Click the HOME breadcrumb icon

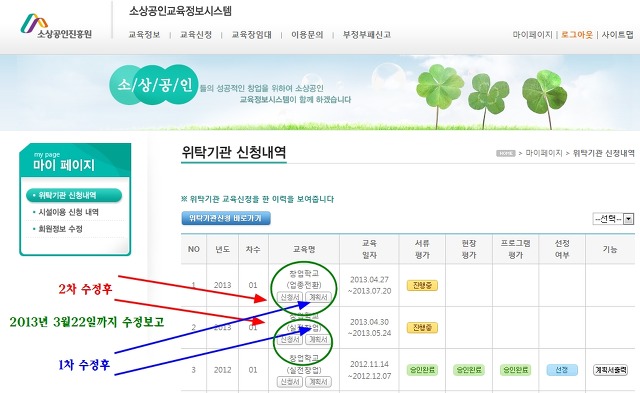point(505,153)
